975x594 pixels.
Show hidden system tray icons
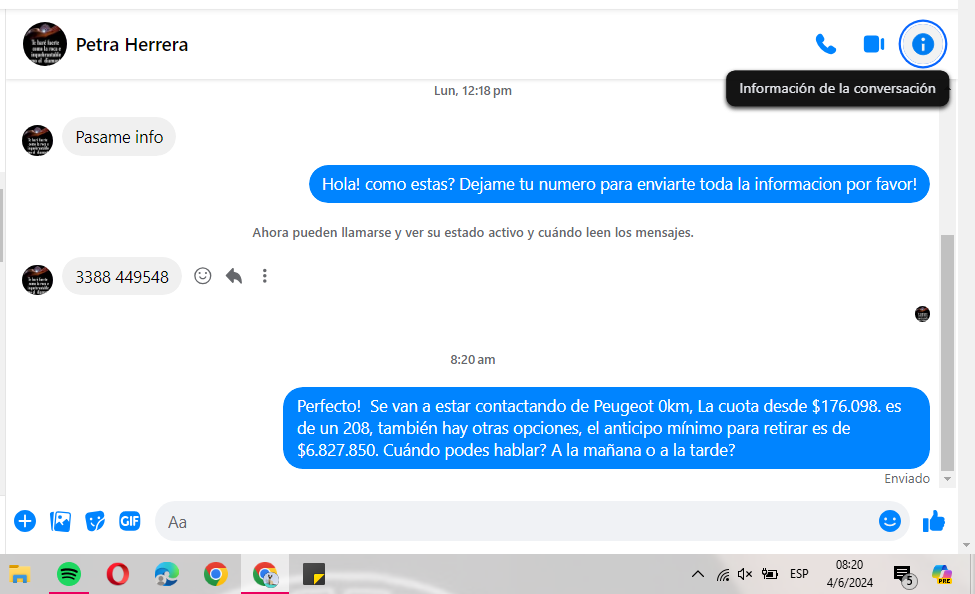click(x=697, y=574)
